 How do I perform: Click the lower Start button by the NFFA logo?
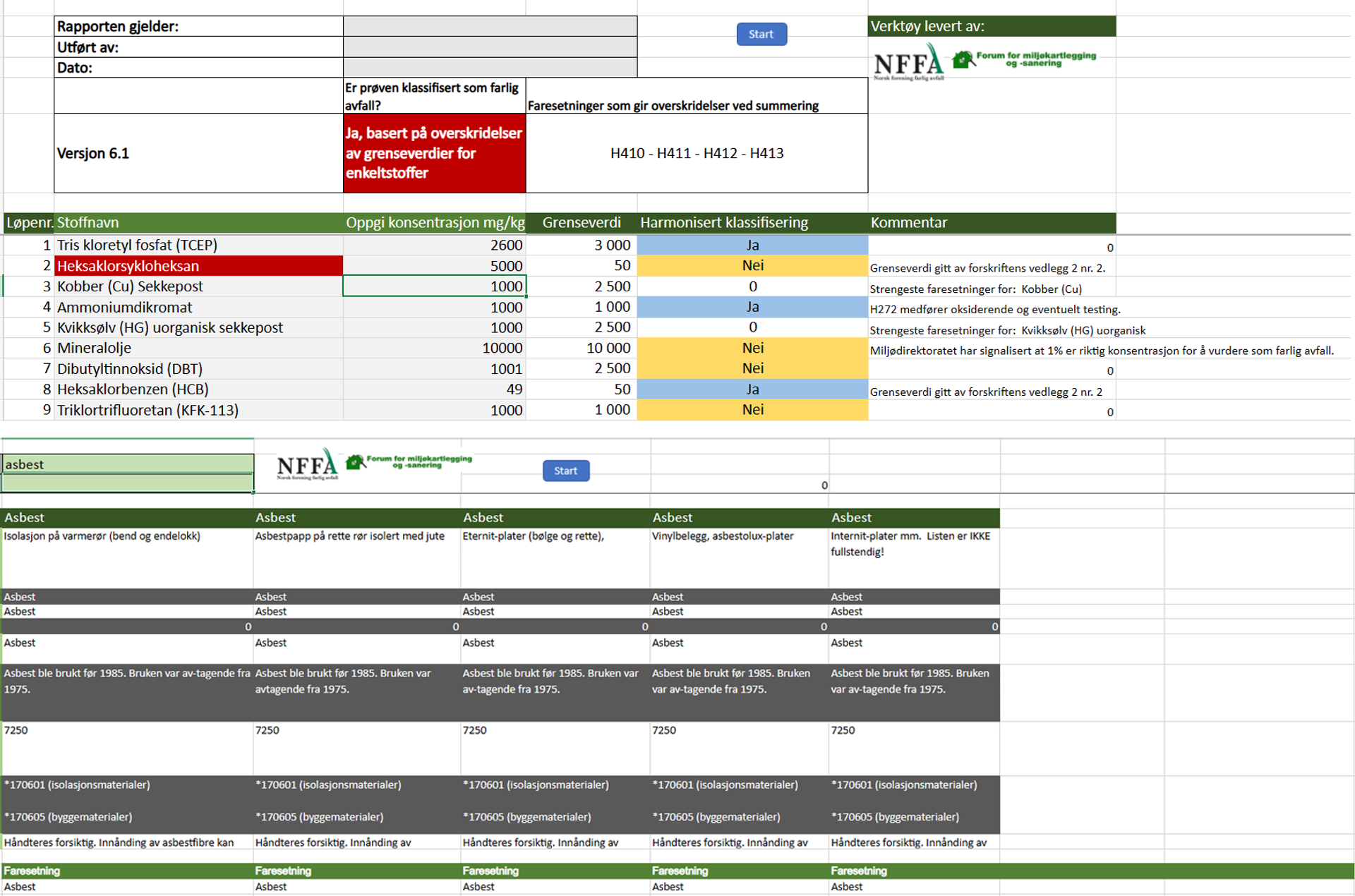pyautogui.click(x=565, y=471)
